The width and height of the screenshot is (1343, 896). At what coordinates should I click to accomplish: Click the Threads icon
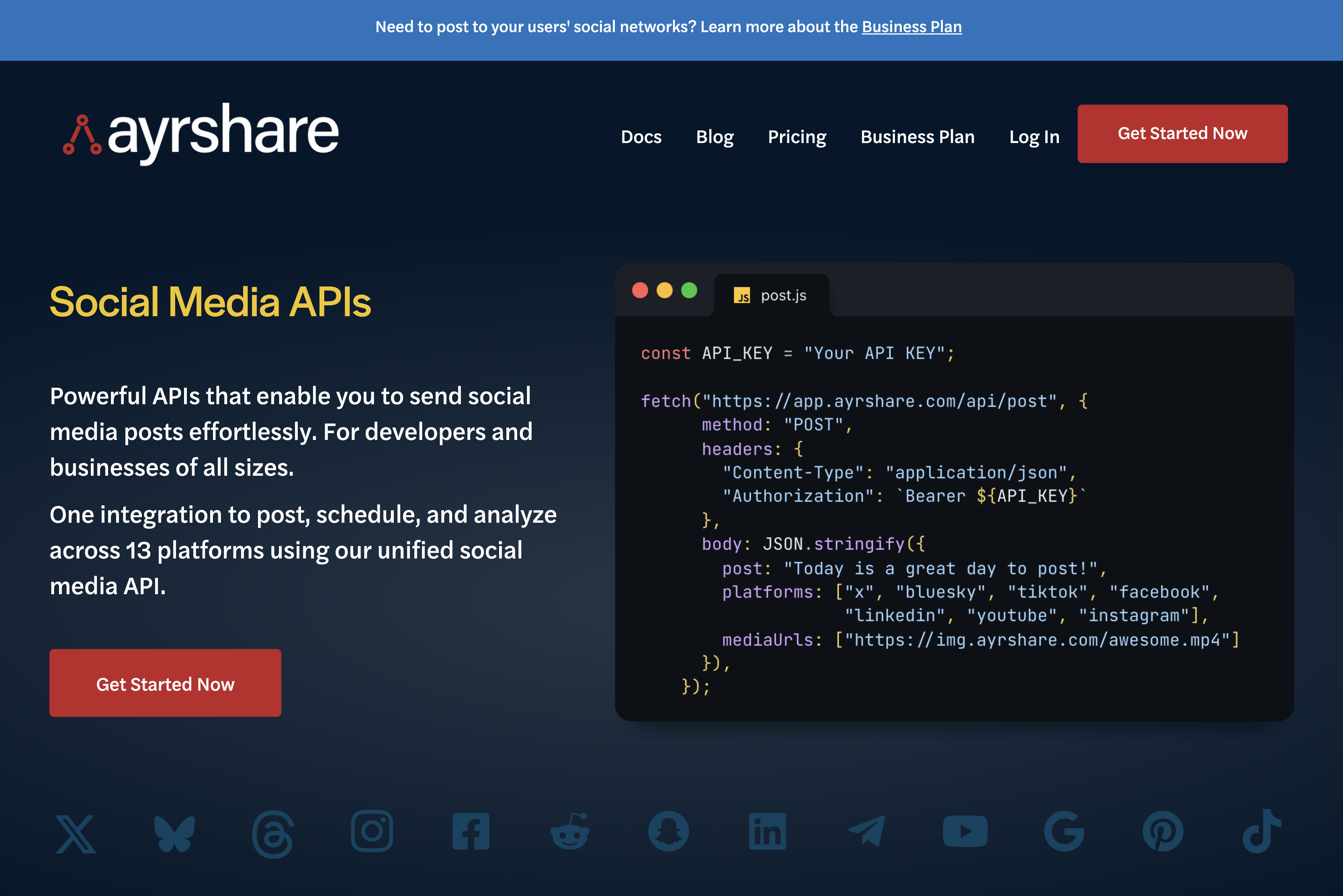pos(272,831)
